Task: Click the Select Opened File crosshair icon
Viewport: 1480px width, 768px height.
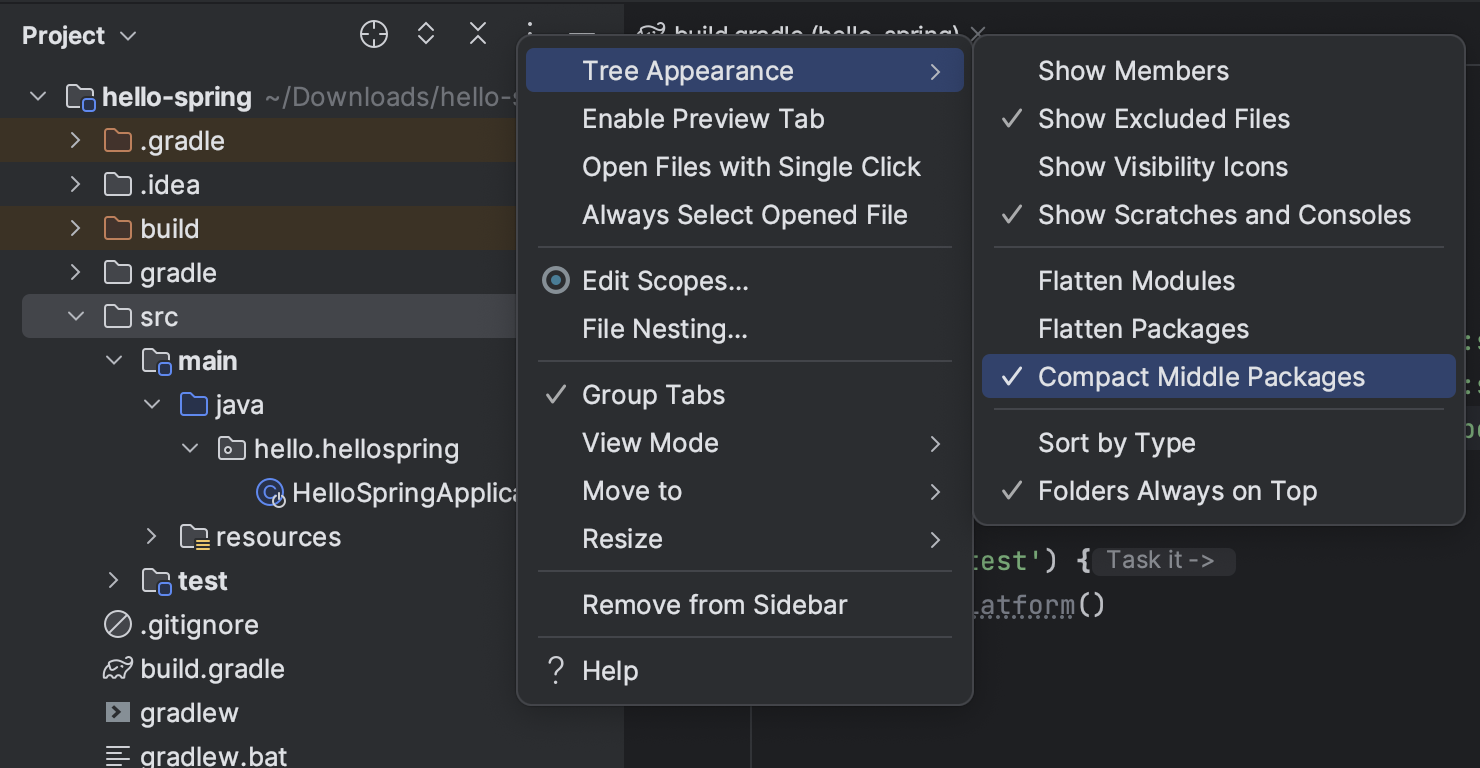Action: (373, 35)
